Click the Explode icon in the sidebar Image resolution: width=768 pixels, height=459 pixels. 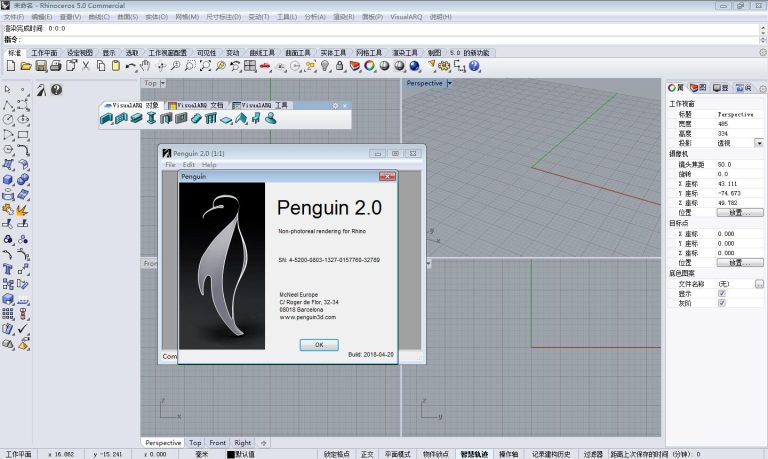(x=22, y=210)
